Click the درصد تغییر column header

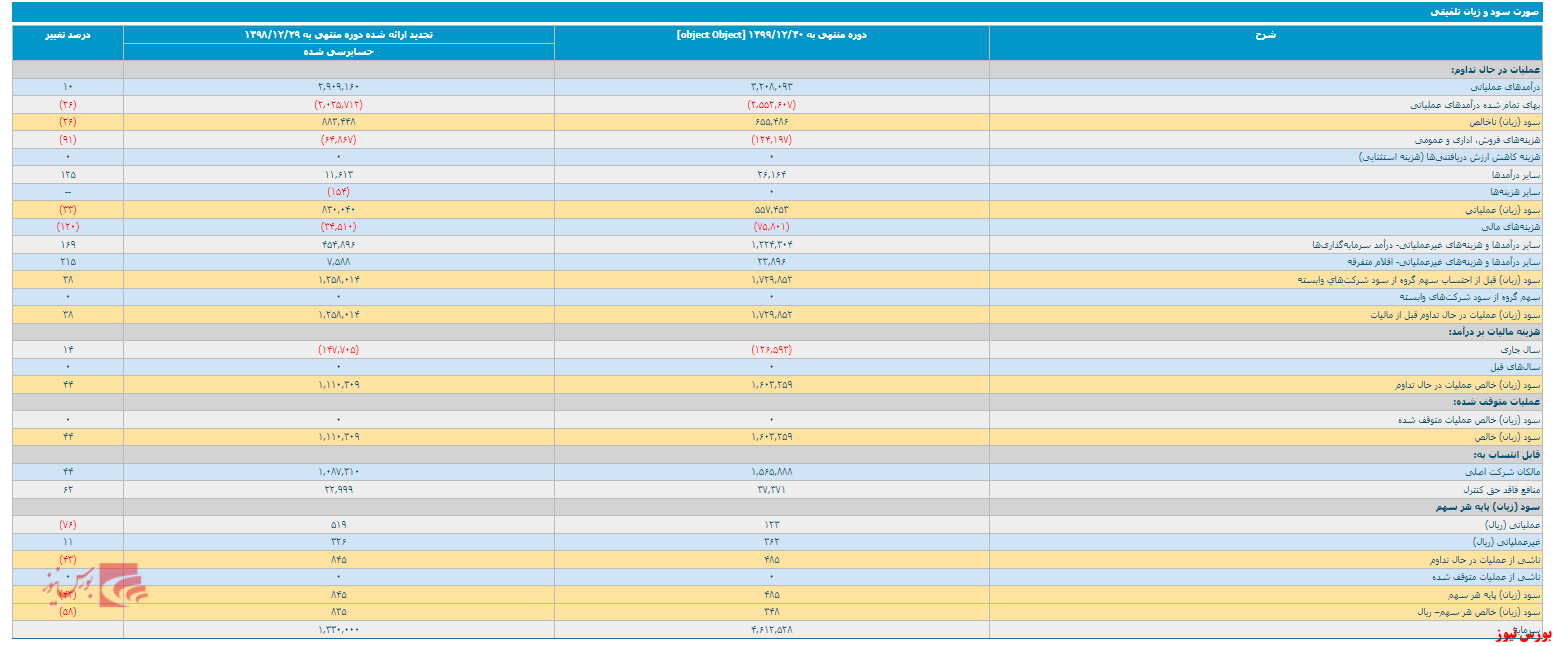click(x=68, y=34)
